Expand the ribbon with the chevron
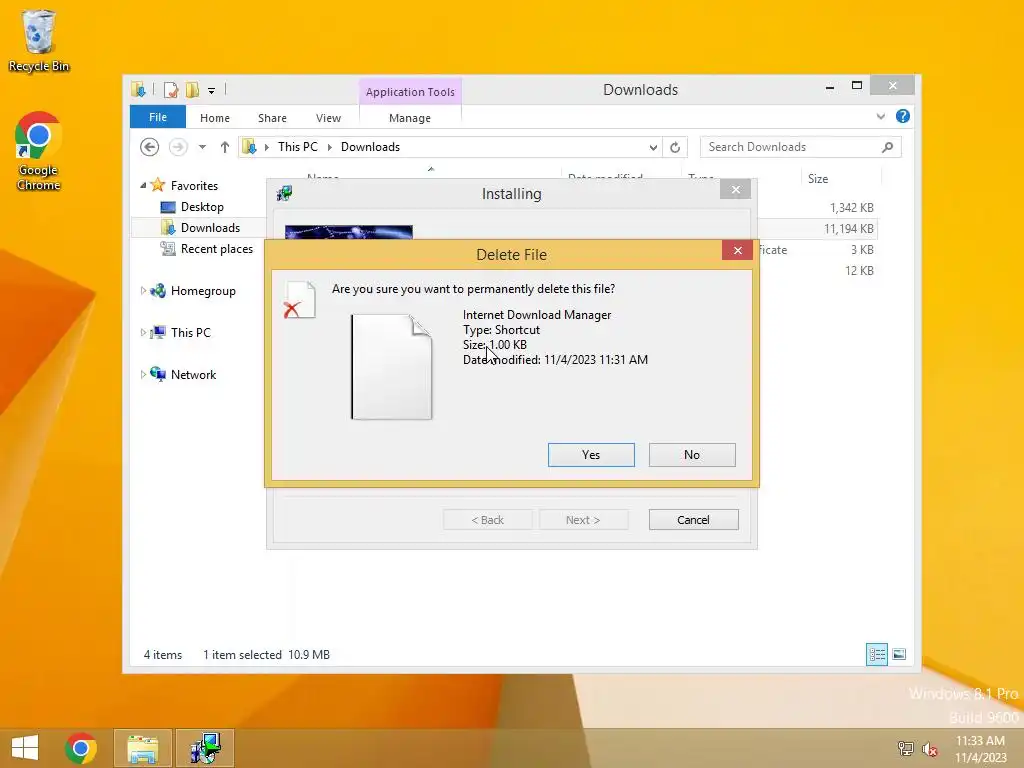This screenshot has height=768, width=1024. (x=880, y=116)
